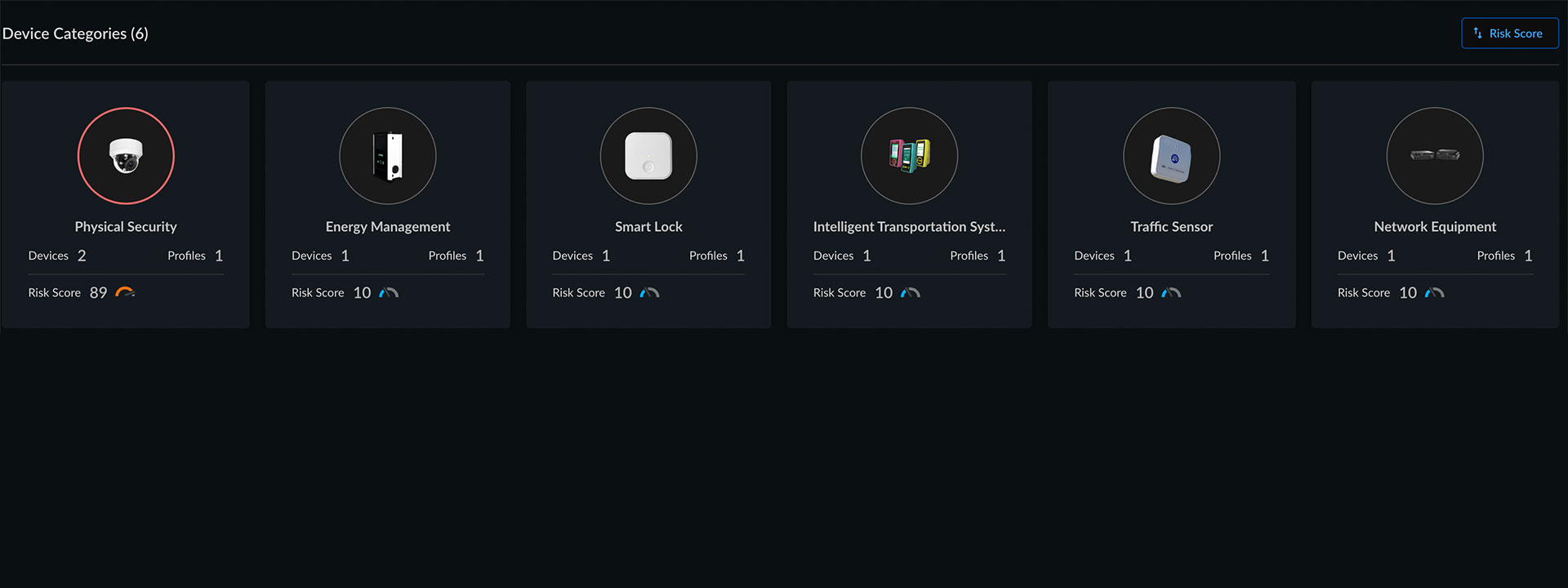Open the Energy Management category title
The width and height of the screenshot is (1568, 588).
click(x=388, y=227)
